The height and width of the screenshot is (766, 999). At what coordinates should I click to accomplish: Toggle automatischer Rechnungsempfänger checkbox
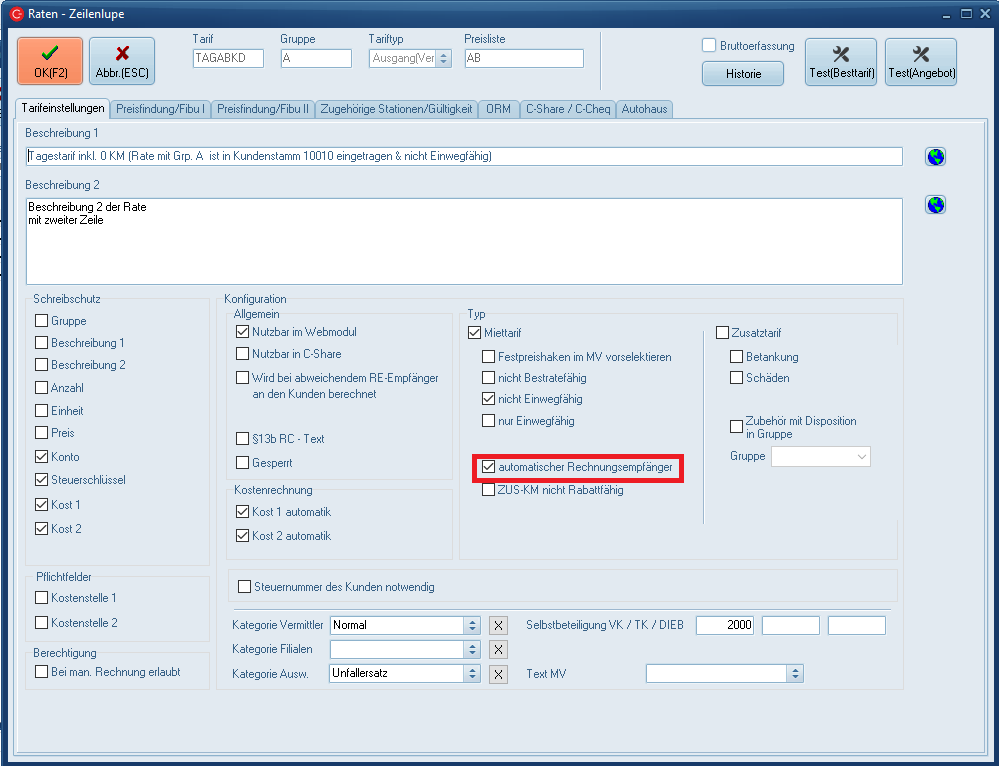[488, 467]
